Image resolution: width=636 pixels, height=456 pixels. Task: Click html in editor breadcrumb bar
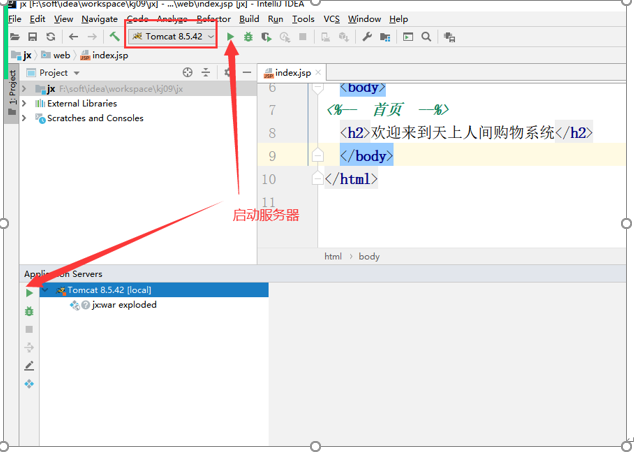[333, 256]
